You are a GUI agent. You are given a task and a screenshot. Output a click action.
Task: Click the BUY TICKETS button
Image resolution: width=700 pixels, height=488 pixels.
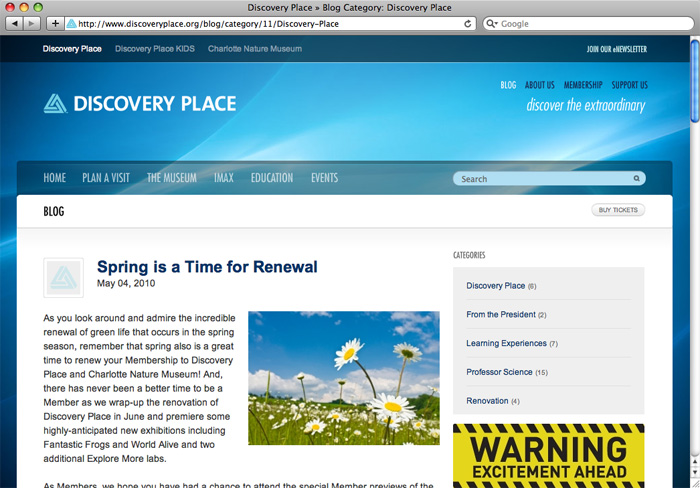click(x=618, y=210)
